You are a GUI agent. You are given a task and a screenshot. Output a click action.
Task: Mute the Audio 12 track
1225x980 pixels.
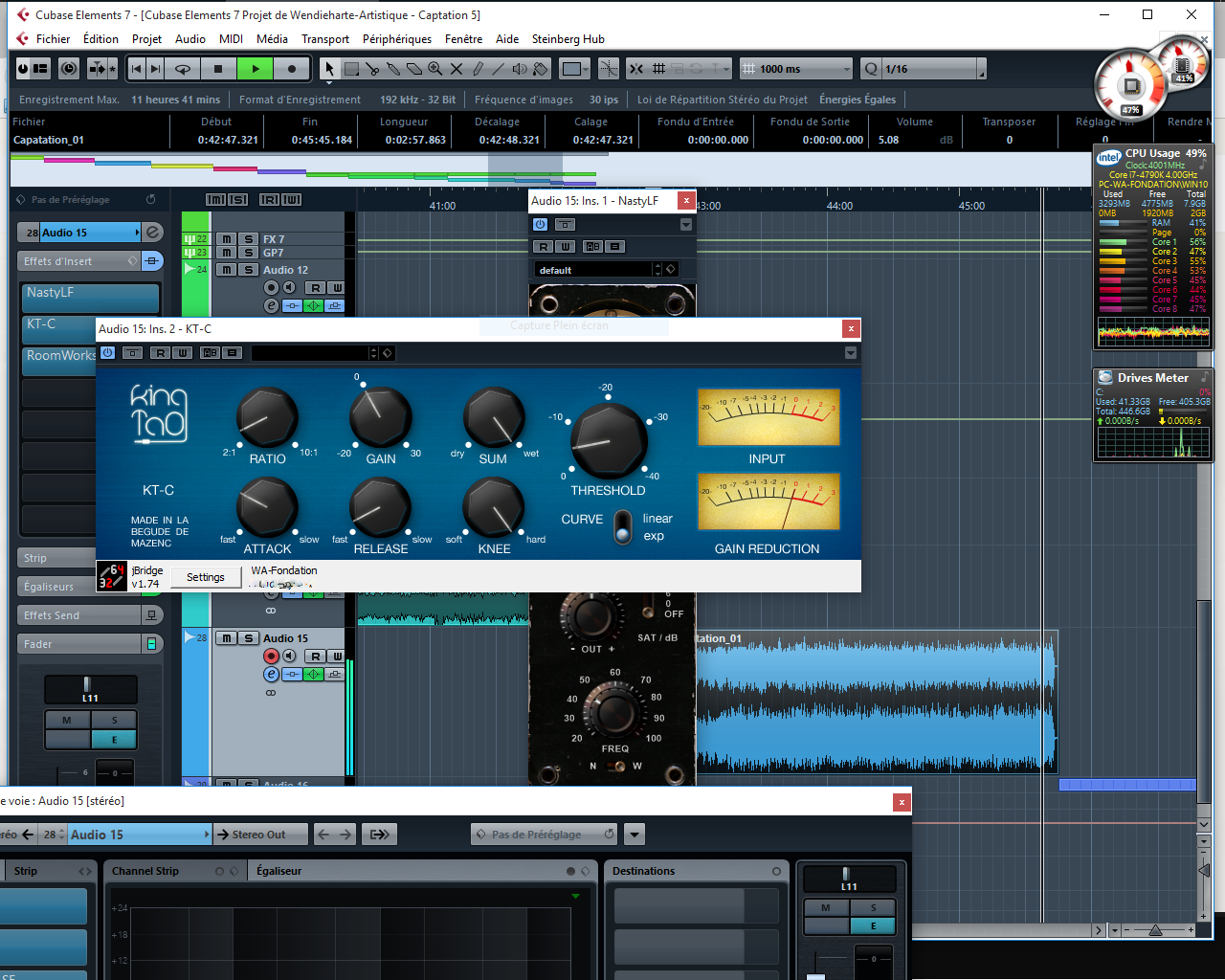click(x=226, y=270)
